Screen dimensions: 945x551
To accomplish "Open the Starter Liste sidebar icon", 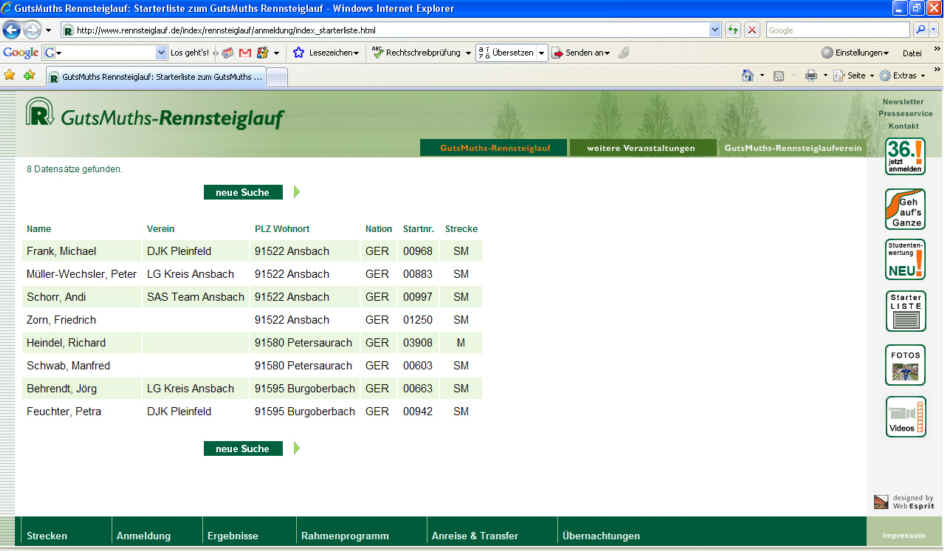I will [x=905, y=312].
